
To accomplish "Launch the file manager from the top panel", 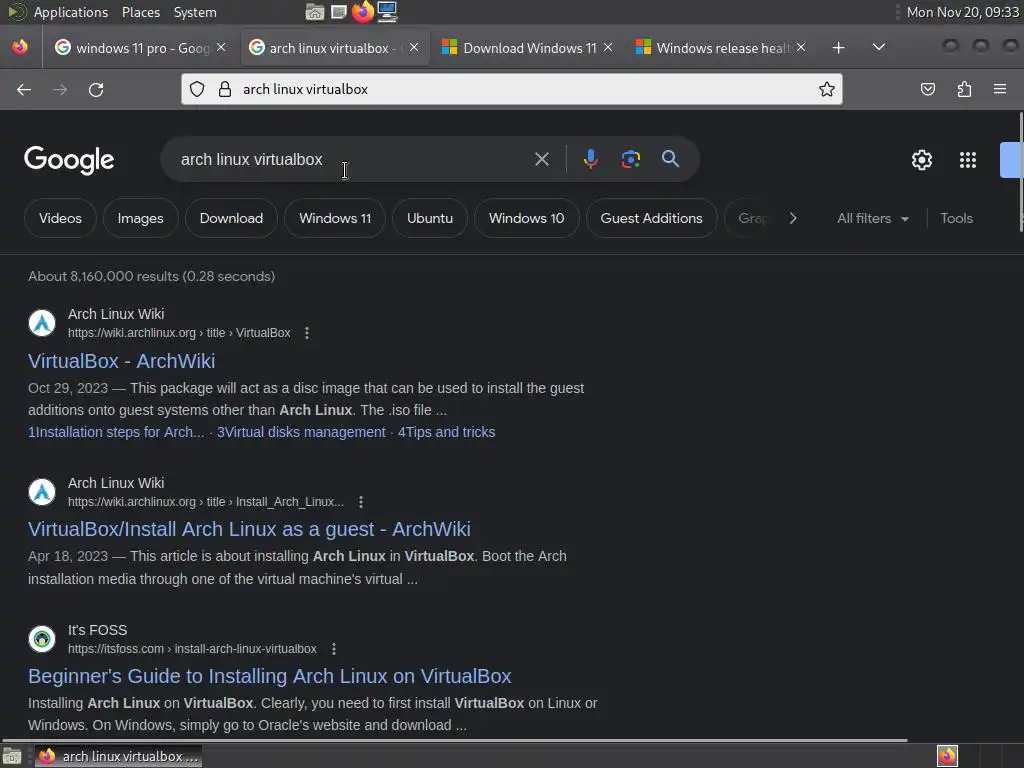I will point(315,12).
